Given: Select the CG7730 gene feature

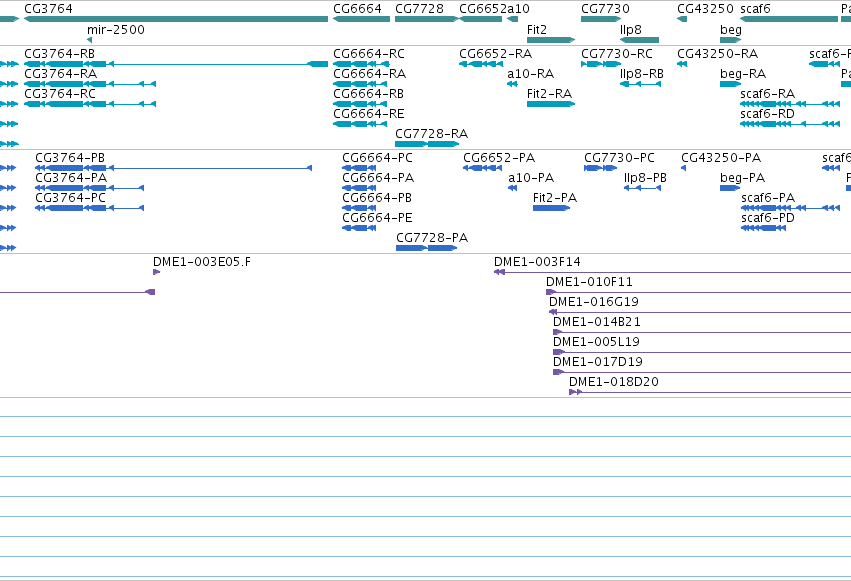Looking at the screenshot, I should [601, 19].
